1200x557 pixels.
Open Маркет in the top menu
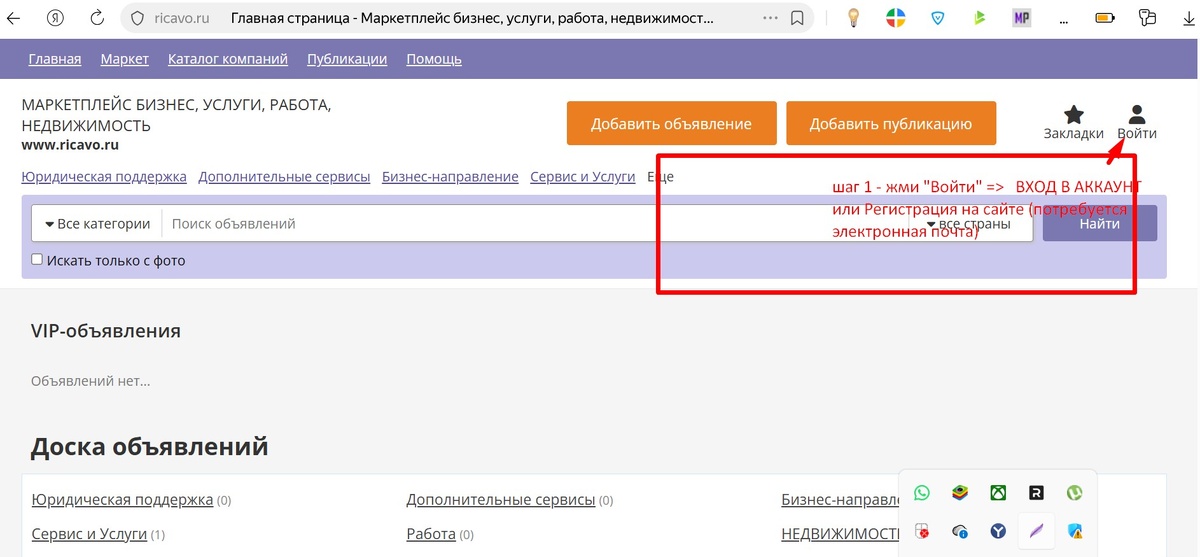[125, 59]
